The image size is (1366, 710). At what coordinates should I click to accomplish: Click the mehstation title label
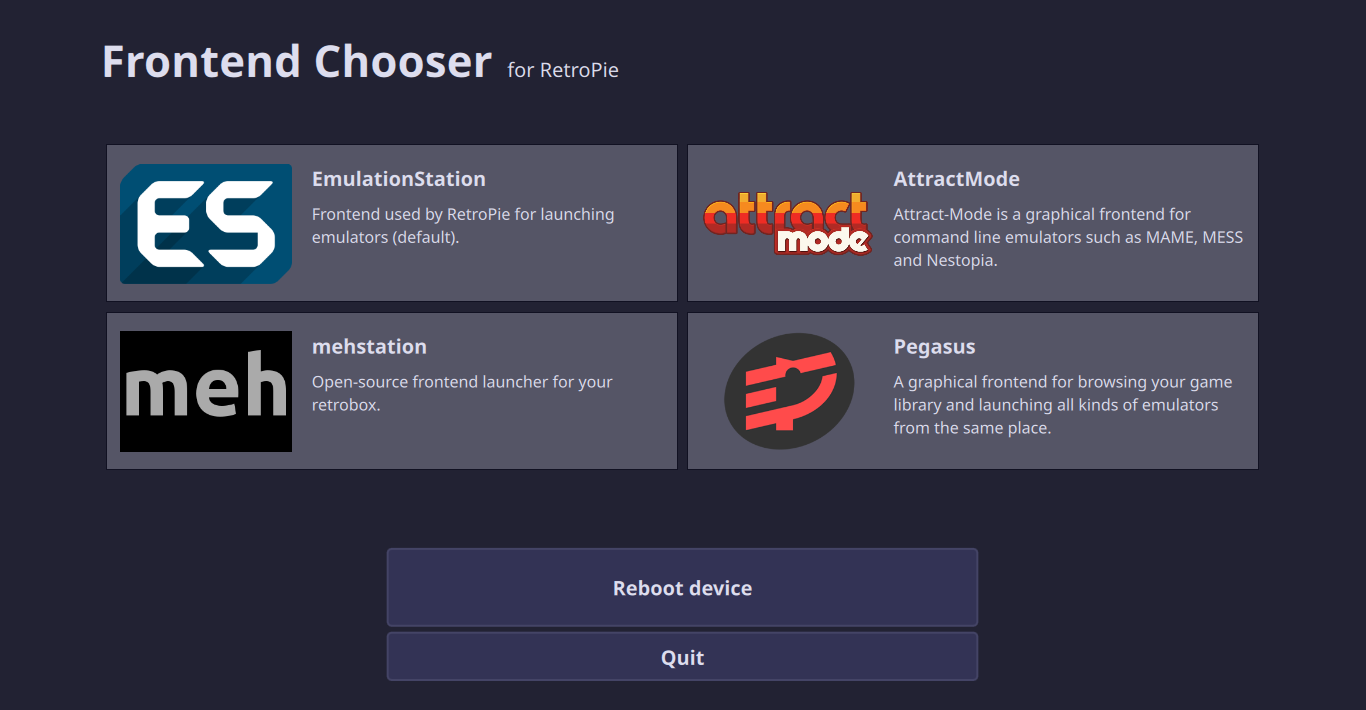point(369,346)
